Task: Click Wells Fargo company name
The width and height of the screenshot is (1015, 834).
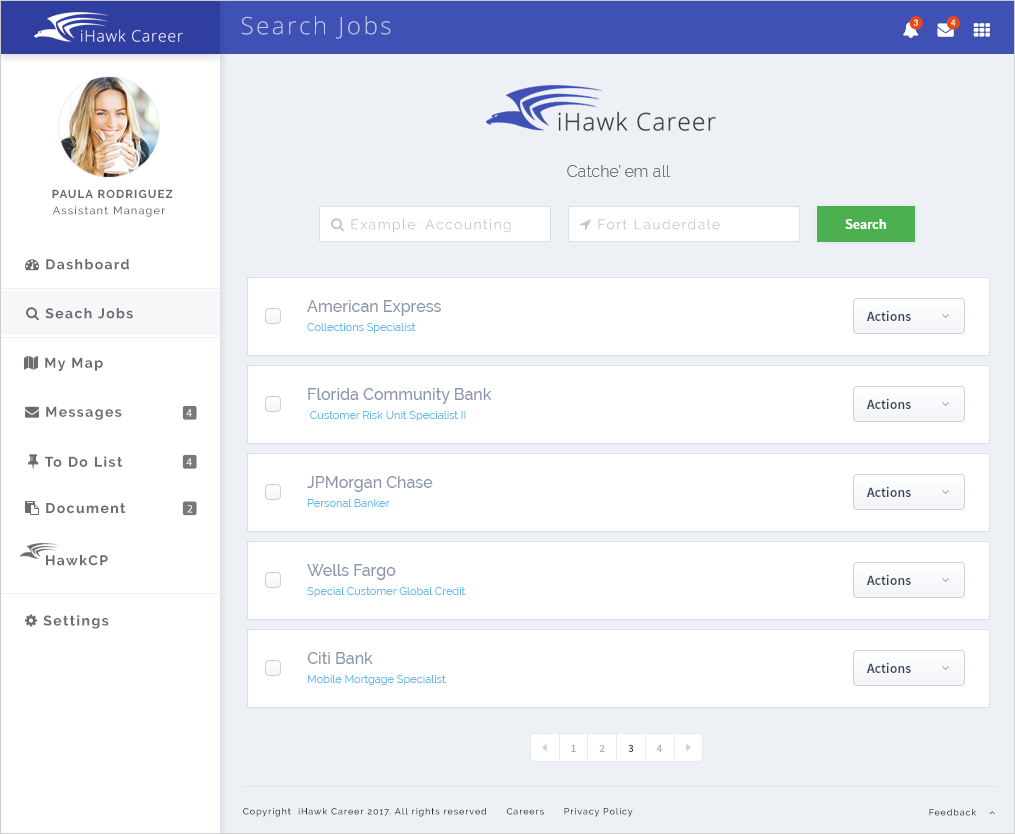Action: (351, 570)
